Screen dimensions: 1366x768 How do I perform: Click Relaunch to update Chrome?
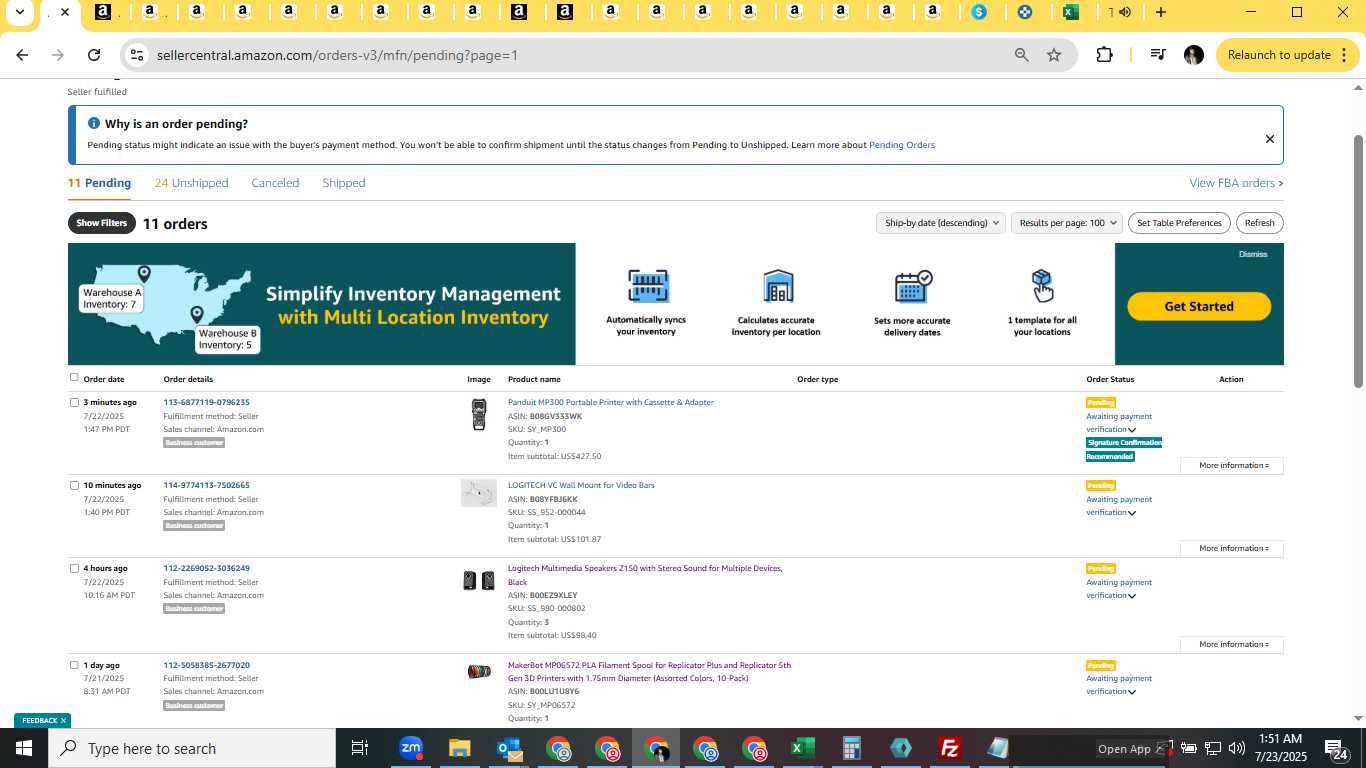tap(1288, 55)
